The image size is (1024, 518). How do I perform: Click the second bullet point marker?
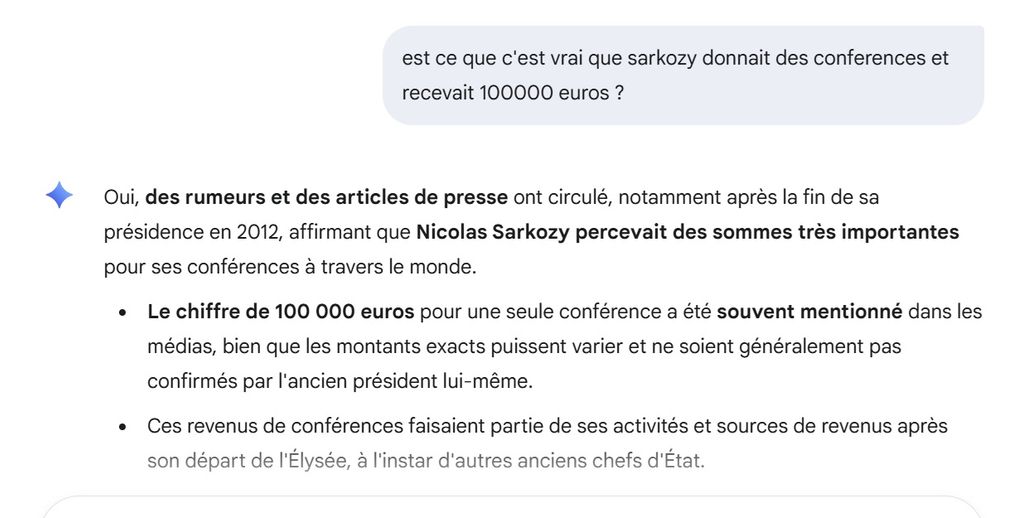(x=122, y=427)
